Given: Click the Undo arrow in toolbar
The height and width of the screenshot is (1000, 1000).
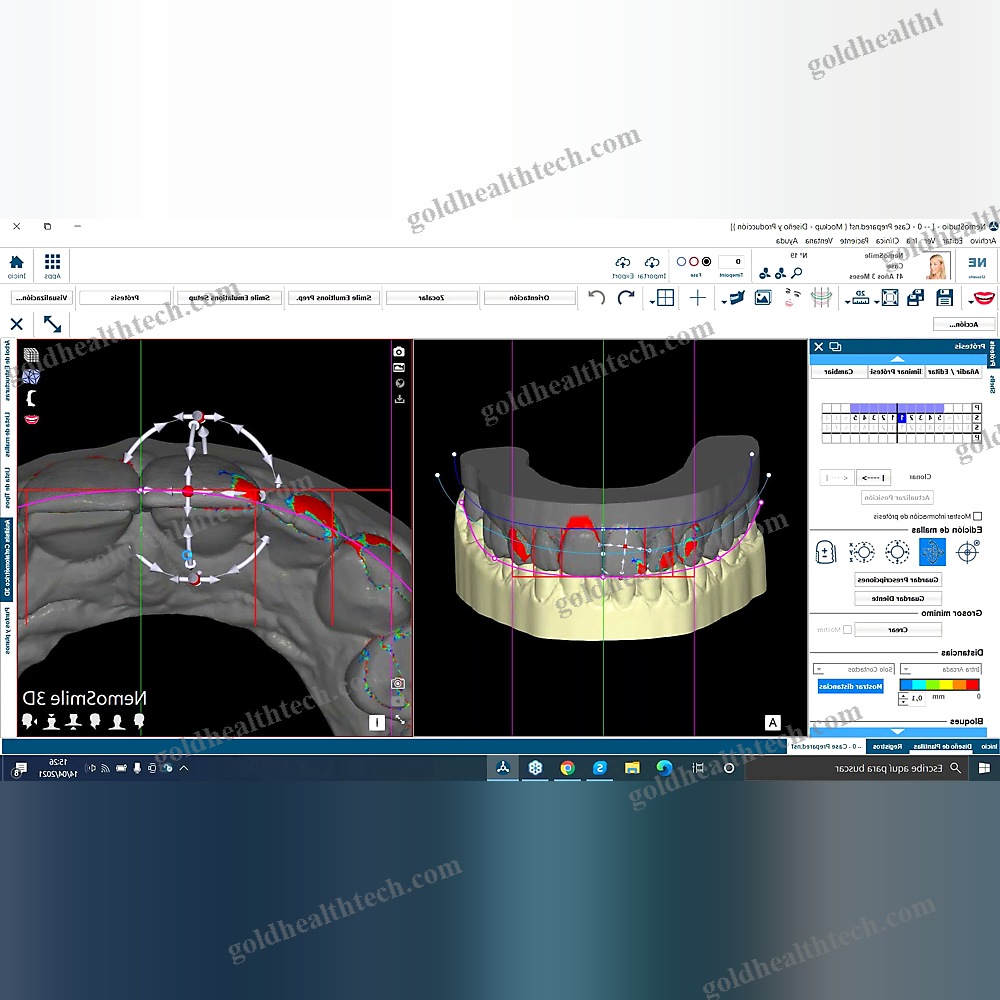Looking at the screenshot, I should tap(596, 297).
